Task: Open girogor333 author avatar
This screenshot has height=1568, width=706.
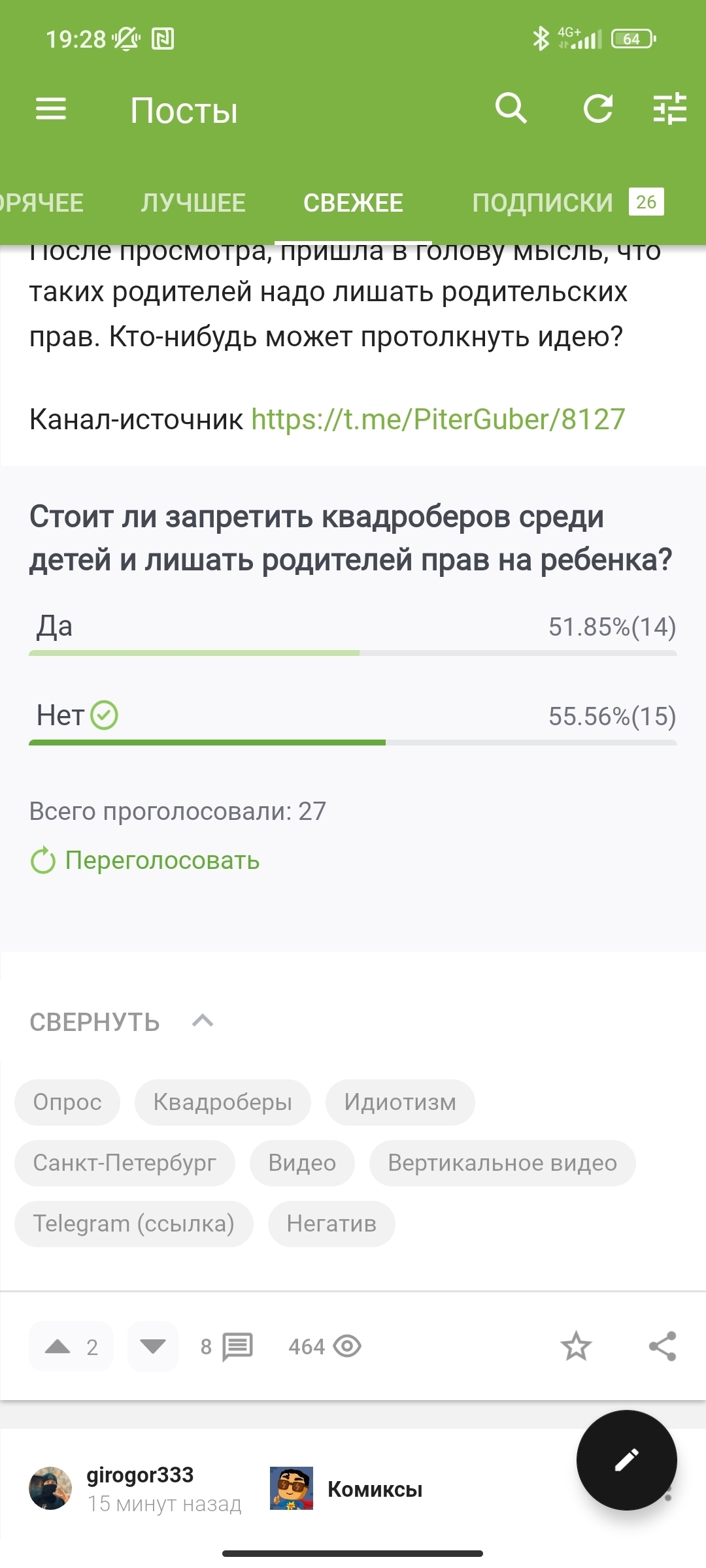Action: (x=50, y=1489)
